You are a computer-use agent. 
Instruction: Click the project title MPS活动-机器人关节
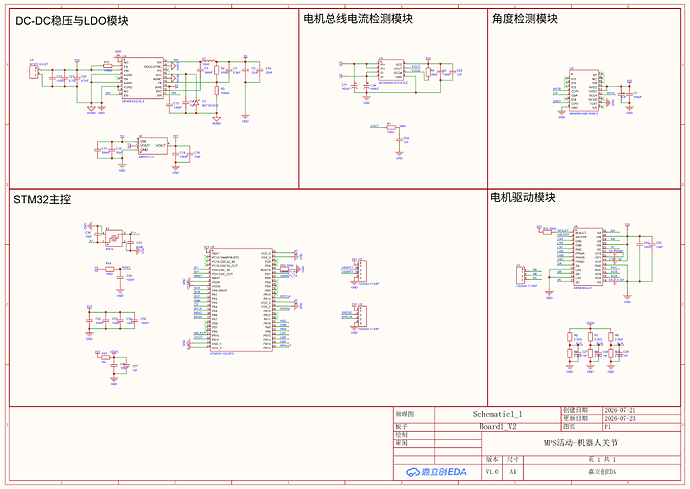pyautogui.click(x=581, y=443)
